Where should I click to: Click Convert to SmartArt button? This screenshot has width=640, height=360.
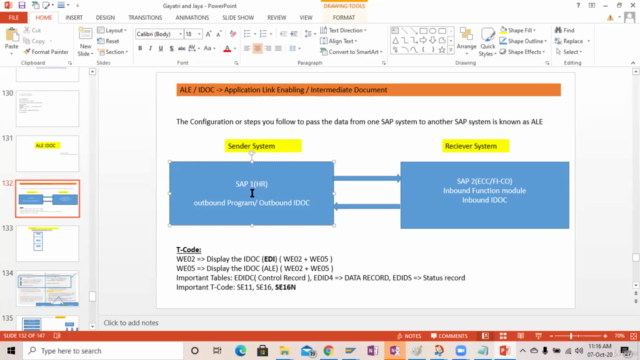pyautogui.click(x=351, y=52)
